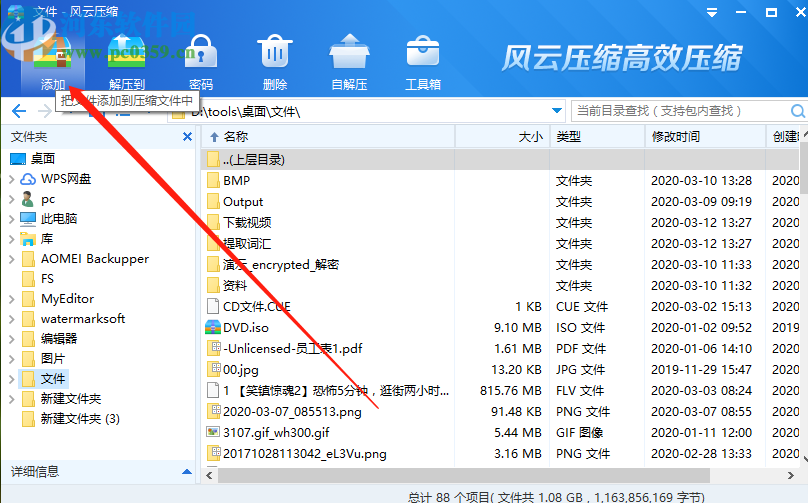808x503 pixels.
Task: Expand the 此电脑 tree node
Action: (11, 219)
